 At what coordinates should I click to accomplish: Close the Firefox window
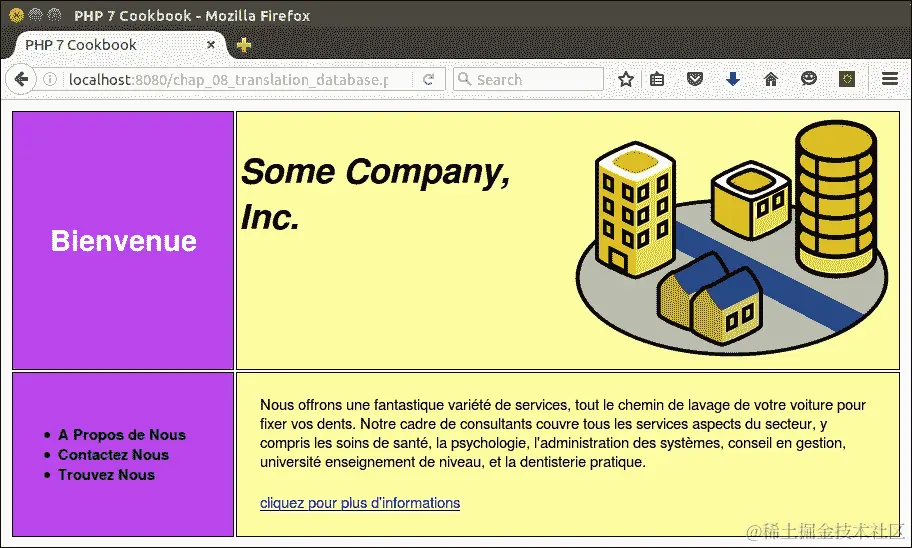[x=16, y=15]
